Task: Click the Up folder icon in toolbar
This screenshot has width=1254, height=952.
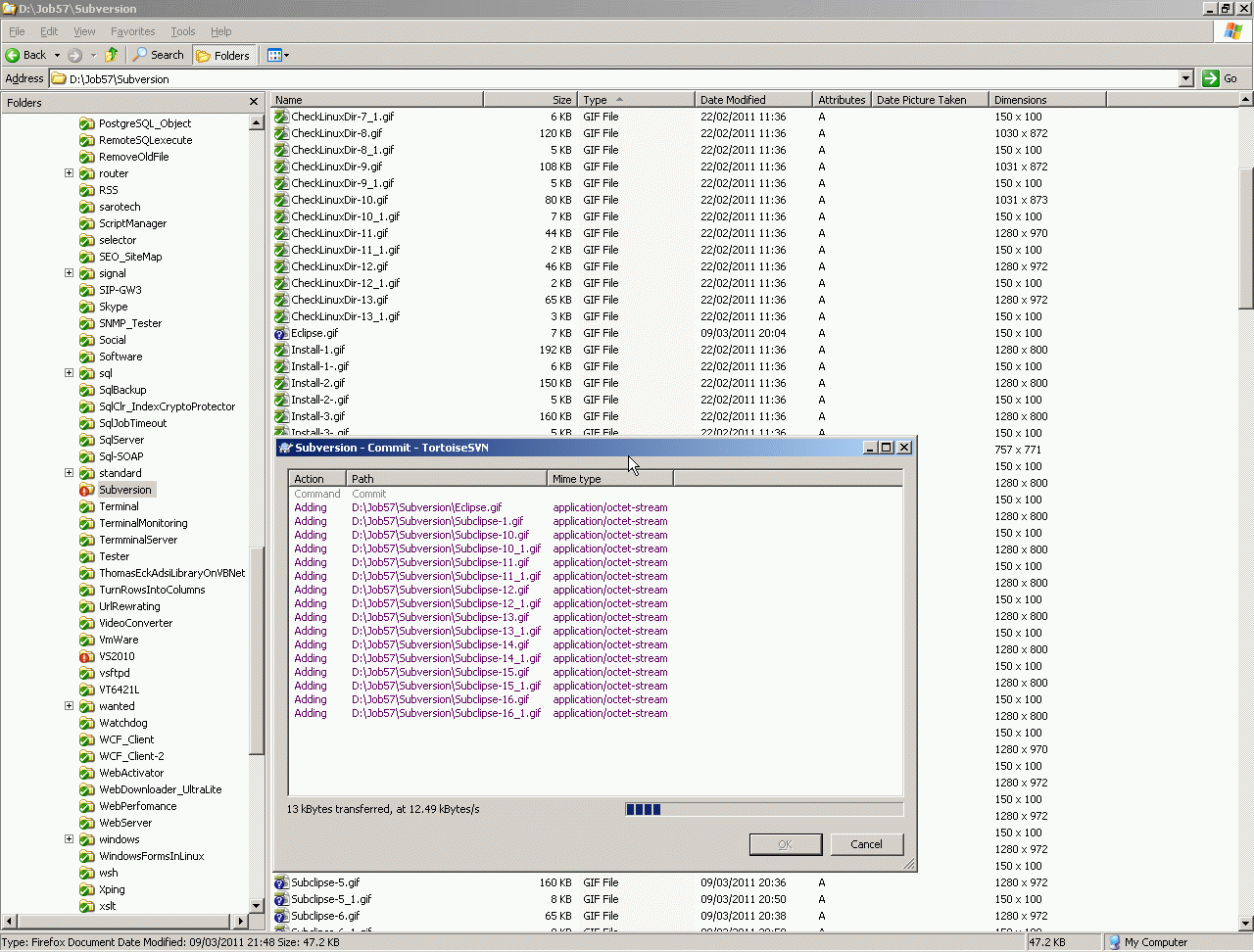Action: (112, 55)
